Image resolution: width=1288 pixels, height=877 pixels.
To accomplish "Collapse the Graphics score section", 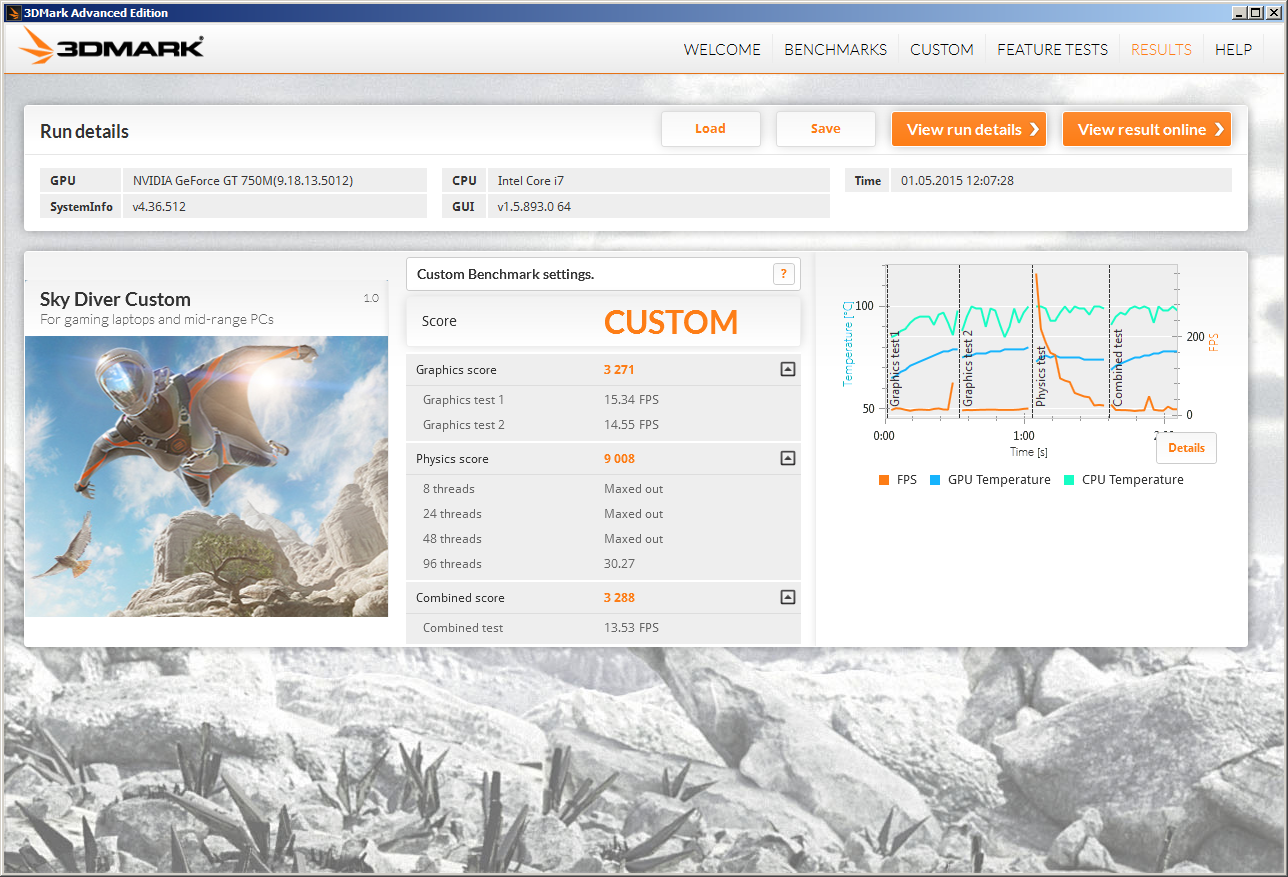I will click(x=787, y=370).
